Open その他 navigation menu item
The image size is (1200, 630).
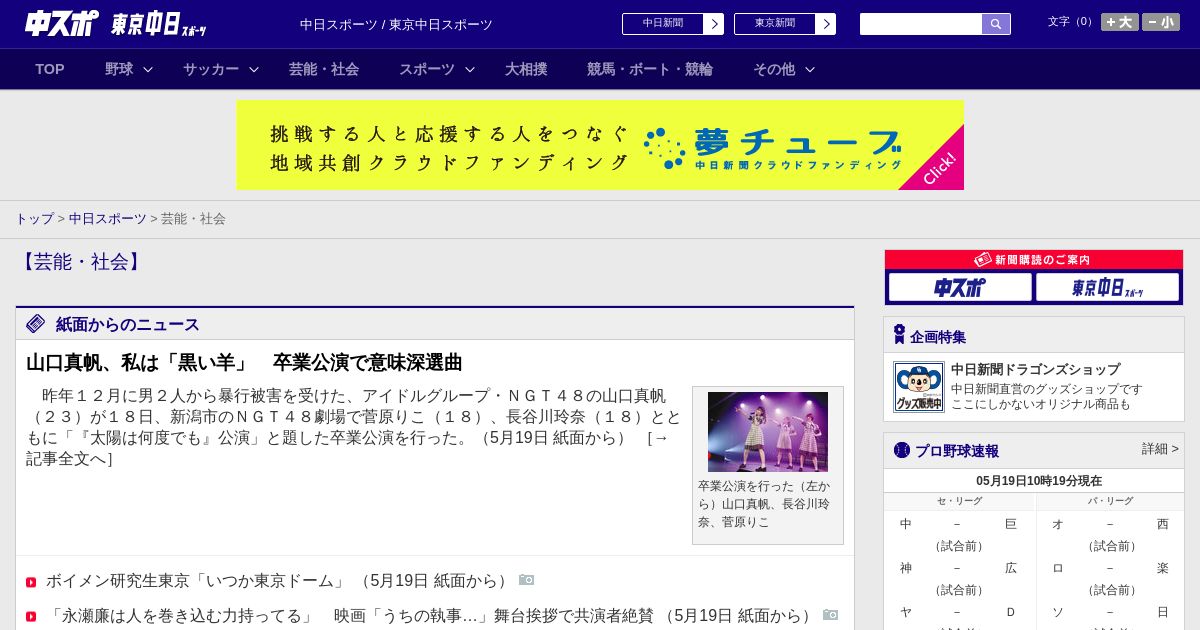[x=774, y=69]
